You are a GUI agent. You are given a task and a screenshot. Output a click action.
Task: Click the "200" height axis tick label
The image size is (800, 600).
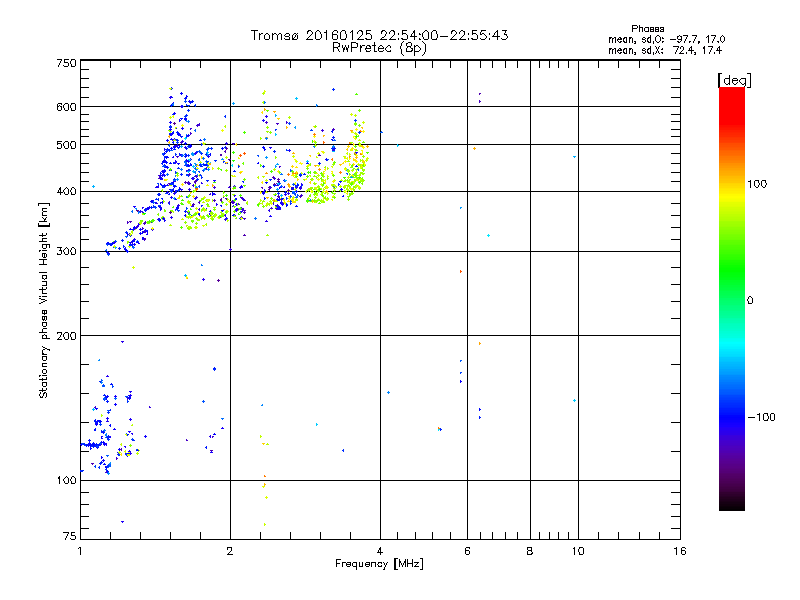pyautogui.click(x=66, y=336)
